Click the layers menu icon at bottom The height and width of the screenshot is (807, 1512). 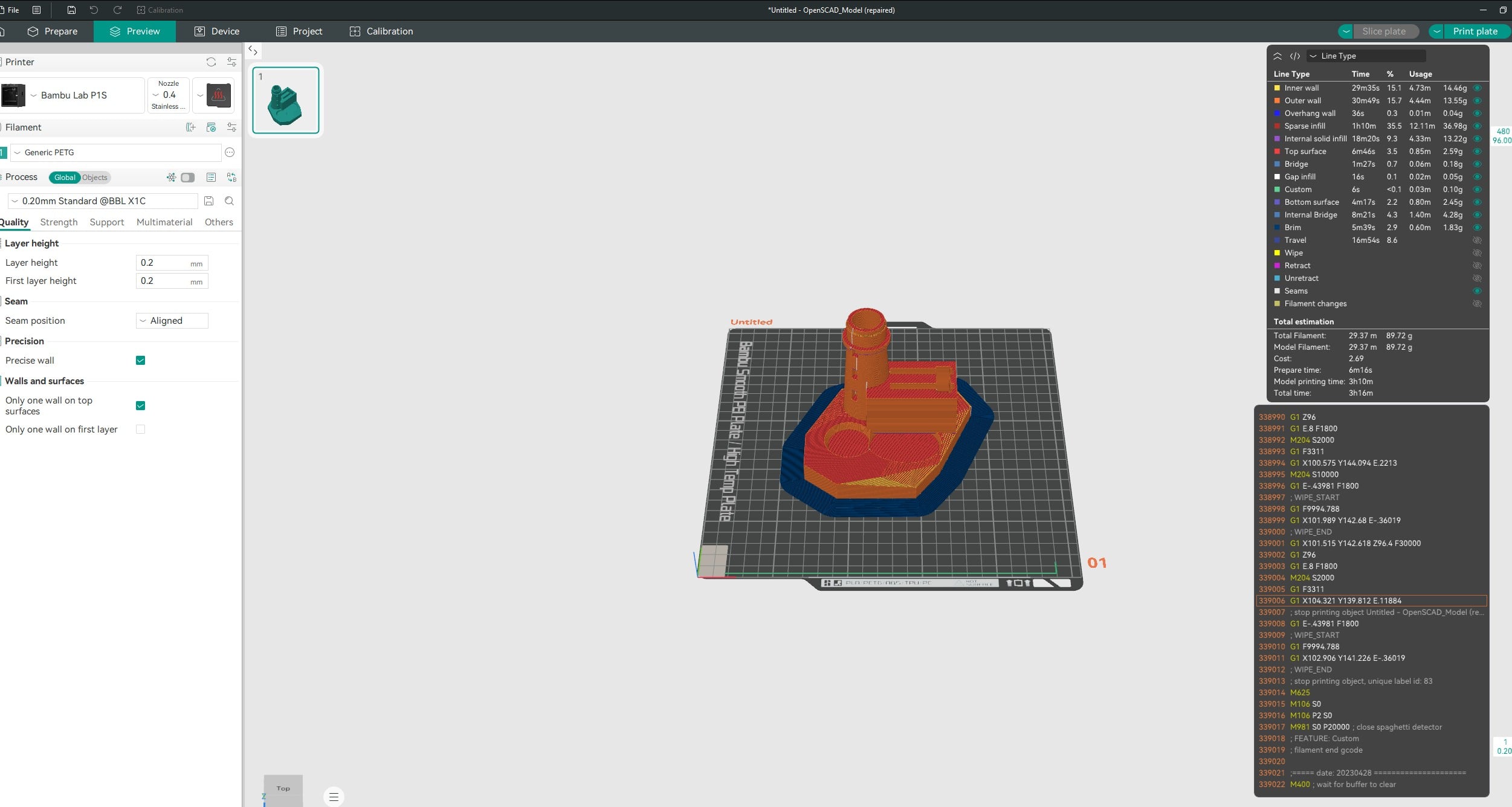(334, 797)
